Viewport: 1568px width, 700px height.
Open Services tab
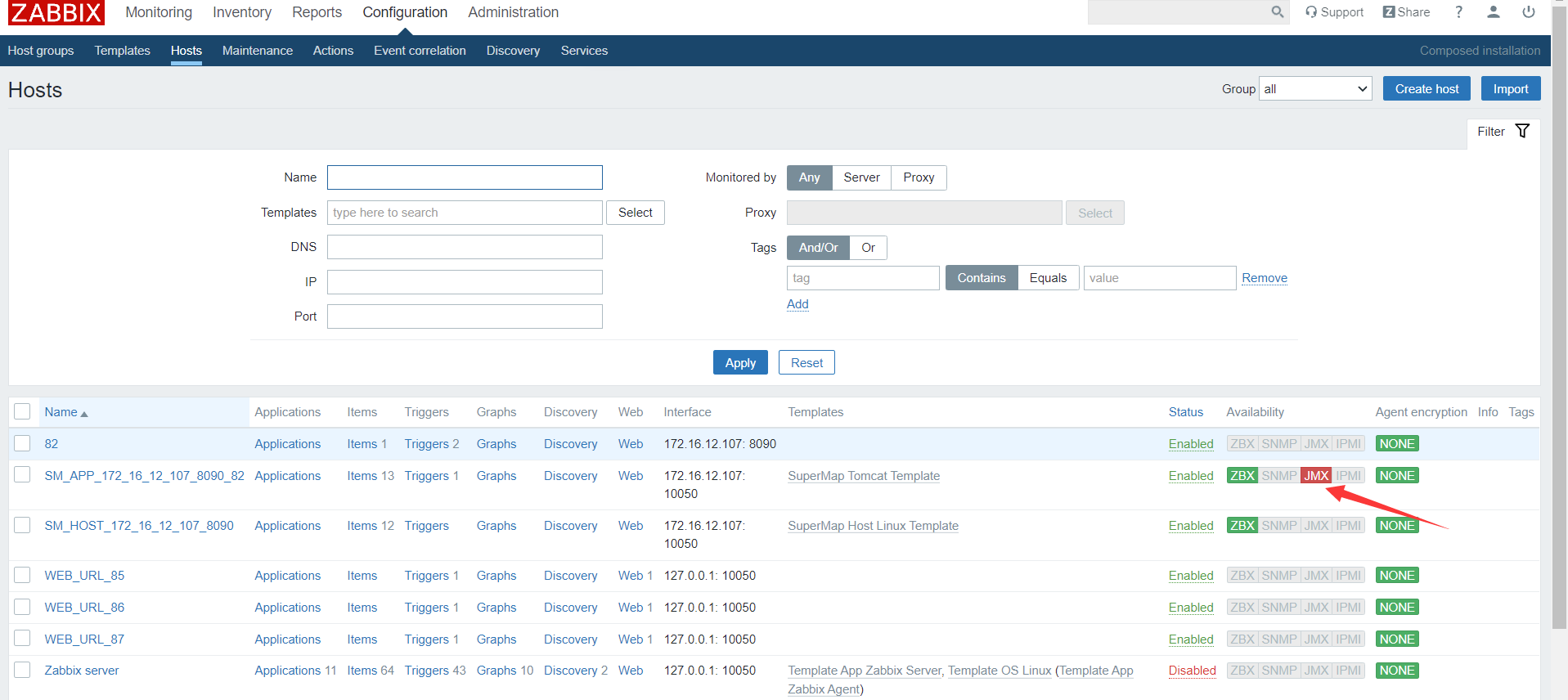[584, 51]
